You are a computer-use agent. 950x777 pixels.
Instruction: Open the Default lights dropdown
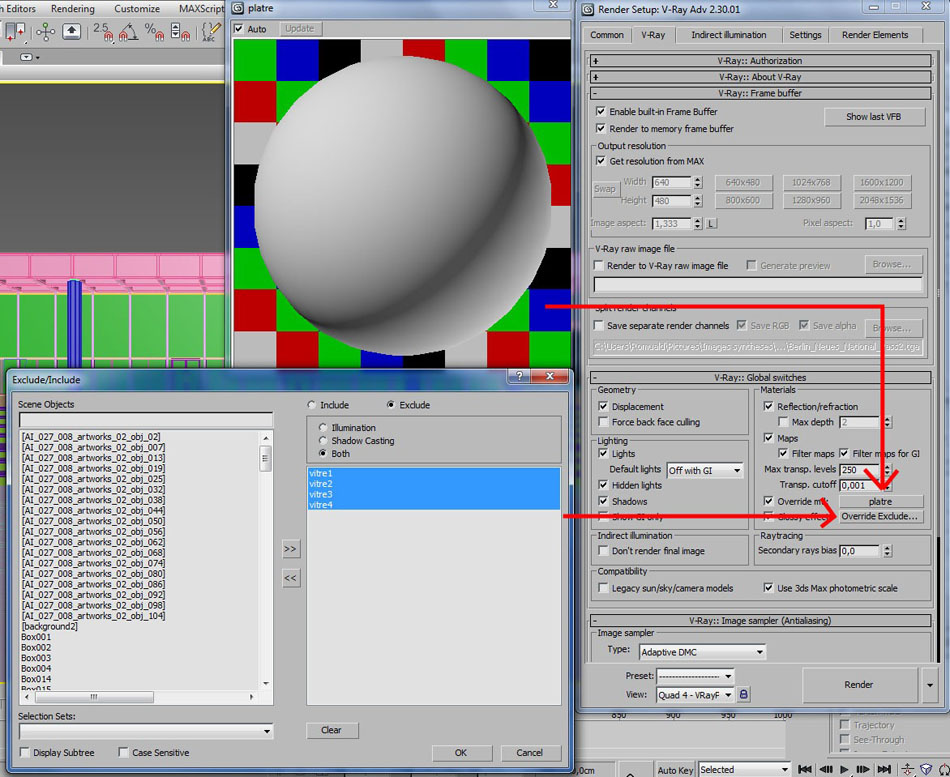tap(705, 470)
